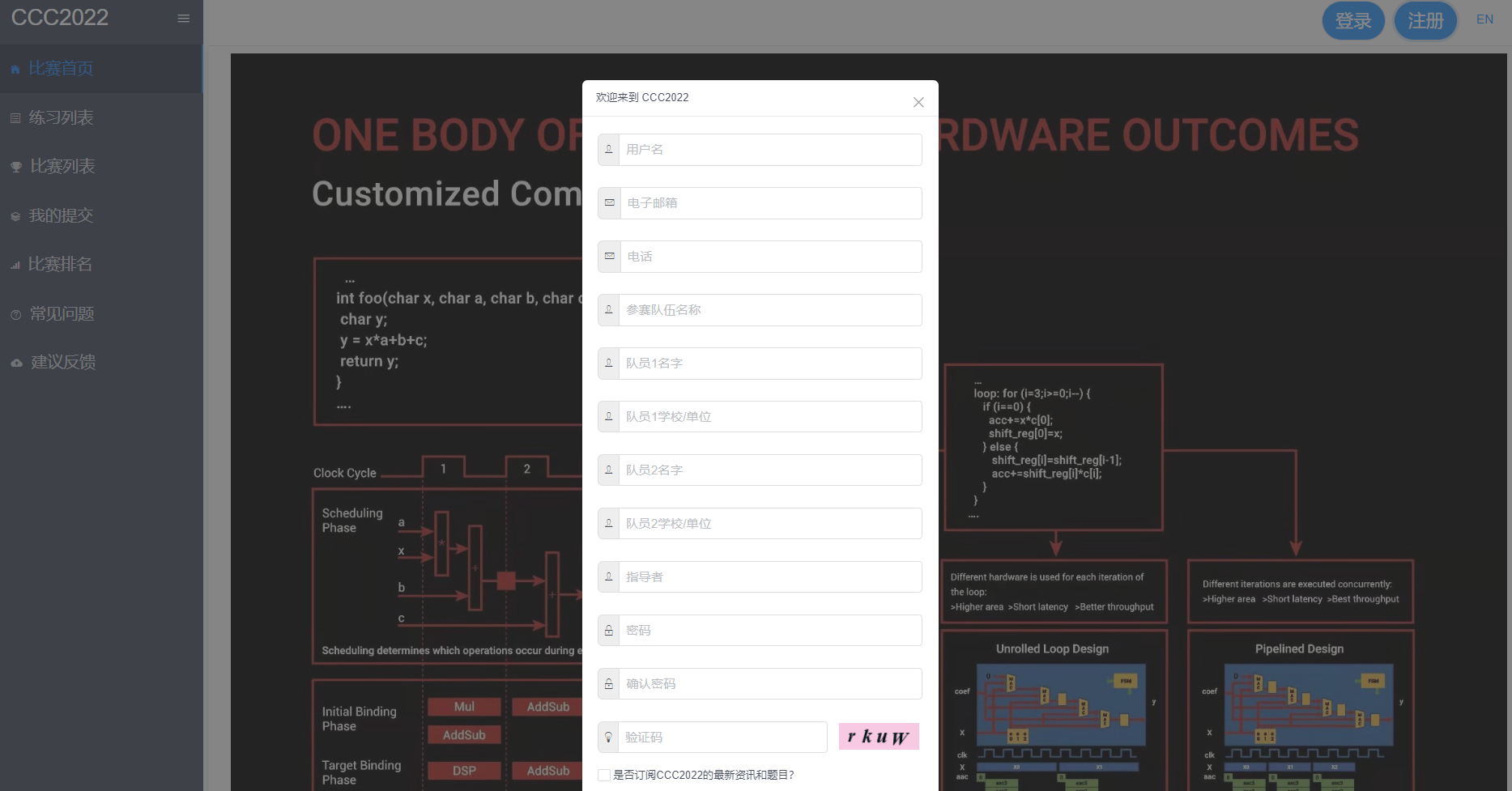Focus the 参赛队伍名称 input field

point(769,310)
